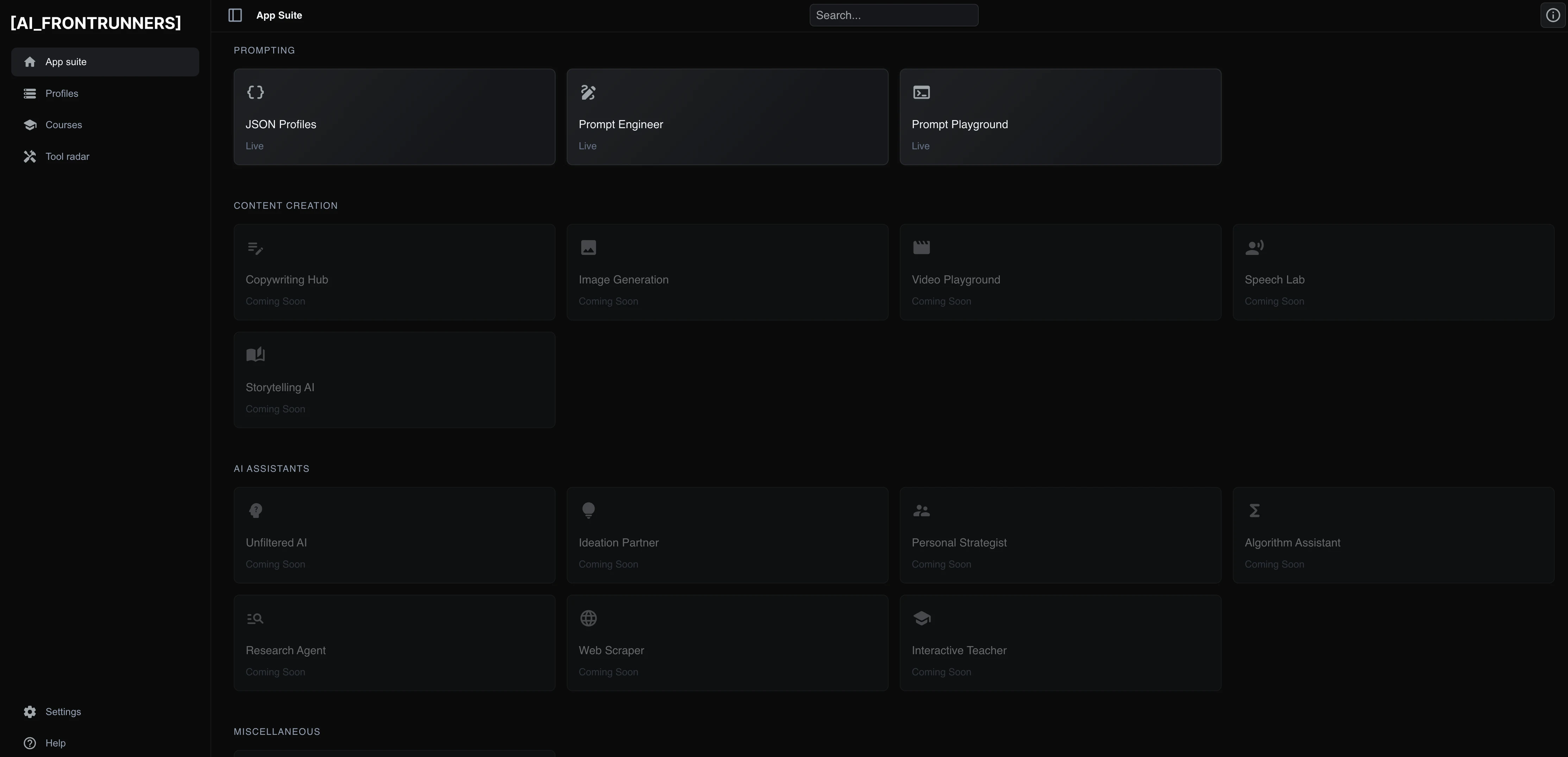Click the Copywriting Hub edit-note icon
The height and width of the screenshot is (757, 1568).
[x=256, y=248]
